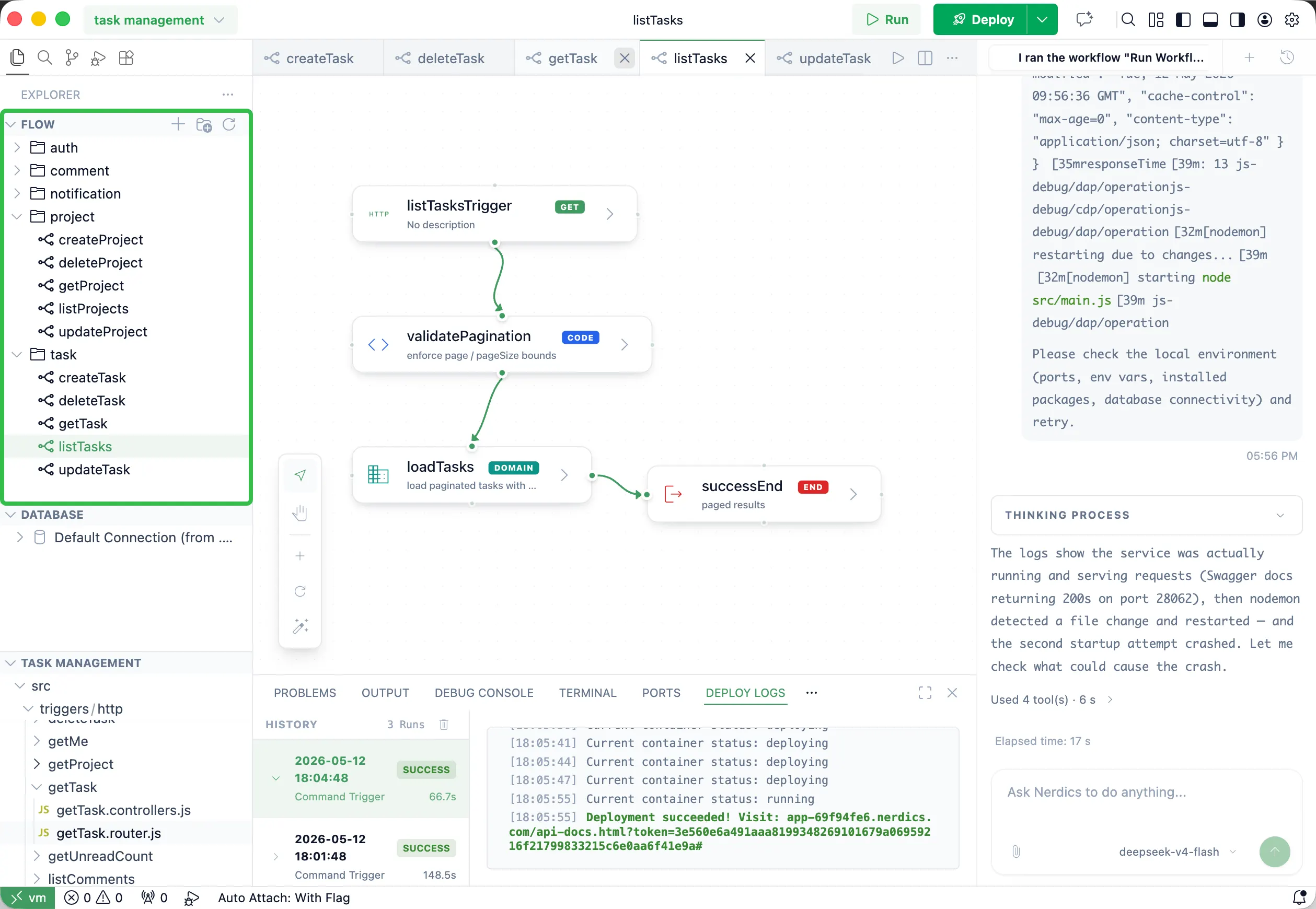Viewport: 1316px width, 909px height.
Task: Maximize the bottom panel
Action: (925, 692)
